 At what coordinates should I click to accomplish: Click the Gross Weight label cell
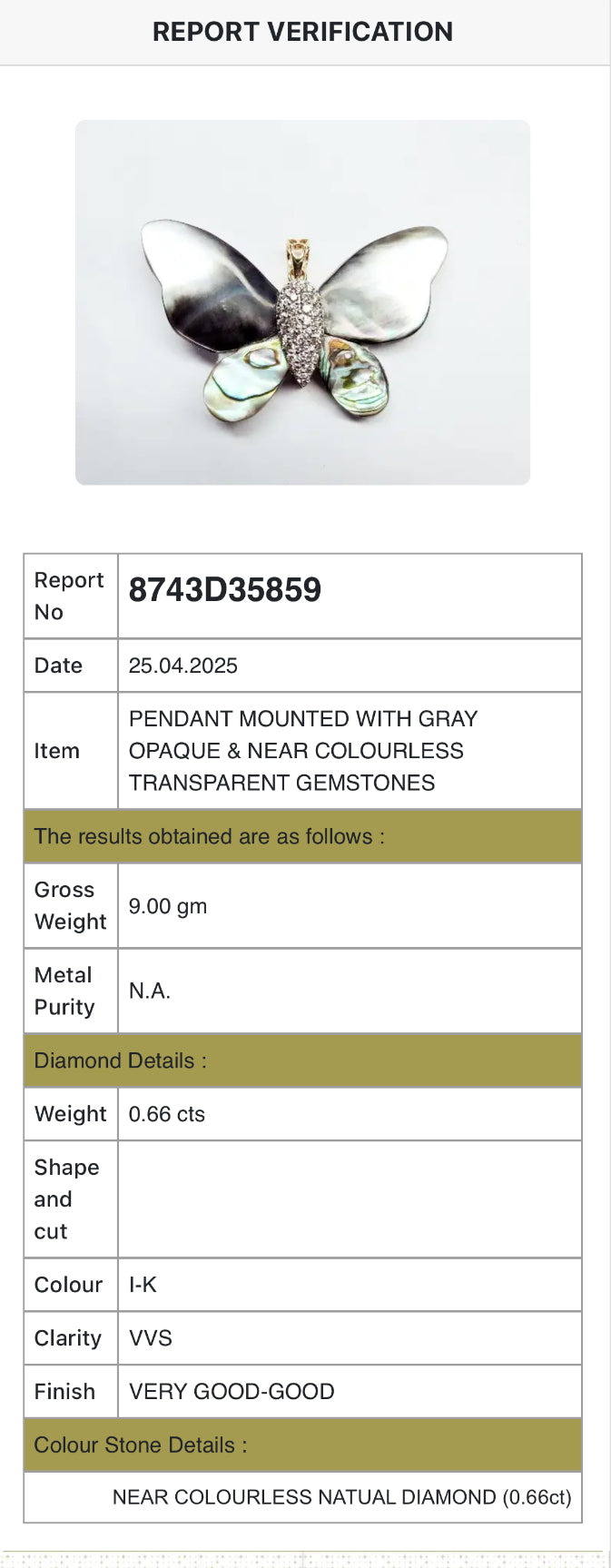click(70, 906)
